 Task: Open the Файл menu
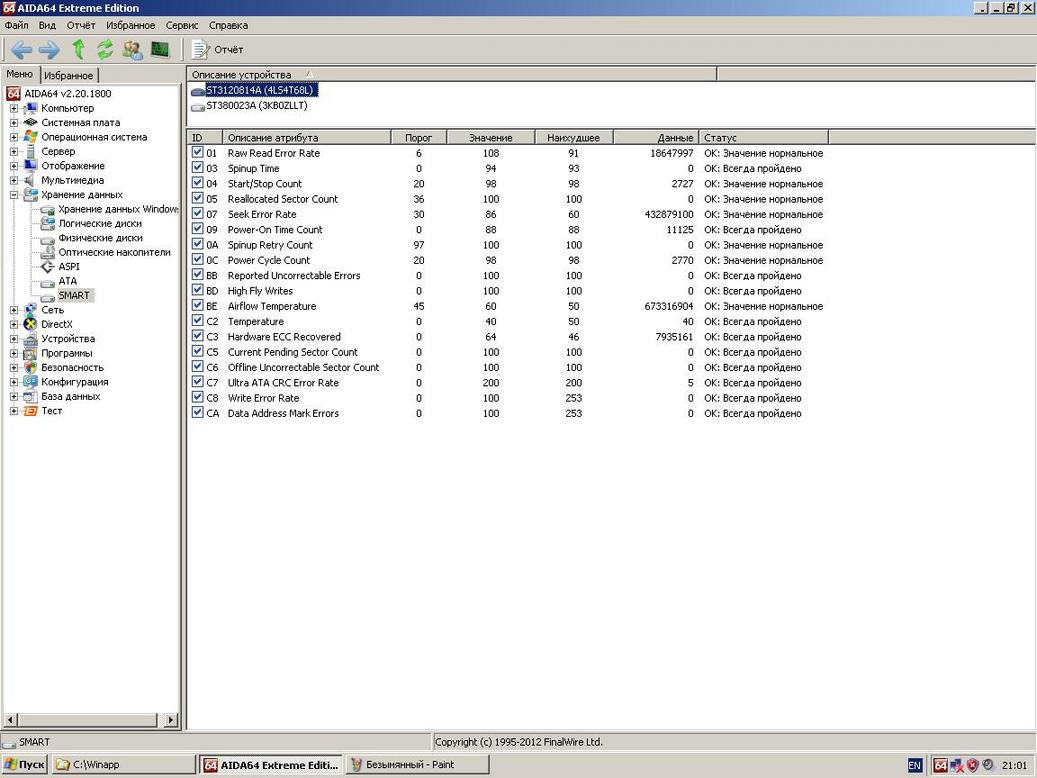pos(17,25)
